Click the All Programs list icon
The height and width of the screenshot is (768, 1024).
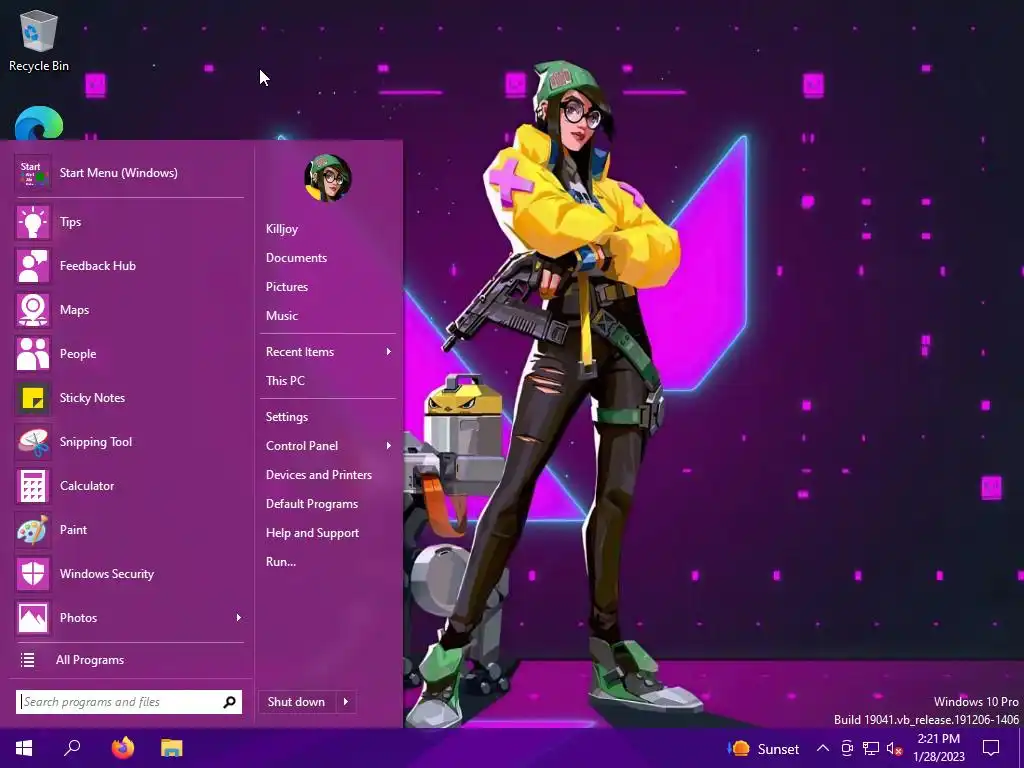pyautogui.click(x=27, y=660)
